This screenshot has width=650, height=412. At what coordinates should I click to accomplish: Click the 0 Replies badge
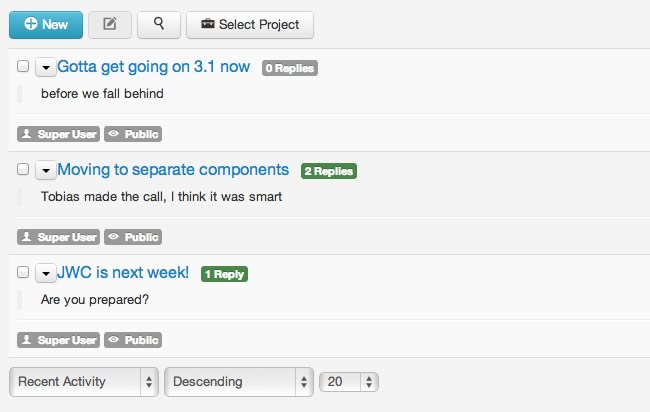[290, 68]
